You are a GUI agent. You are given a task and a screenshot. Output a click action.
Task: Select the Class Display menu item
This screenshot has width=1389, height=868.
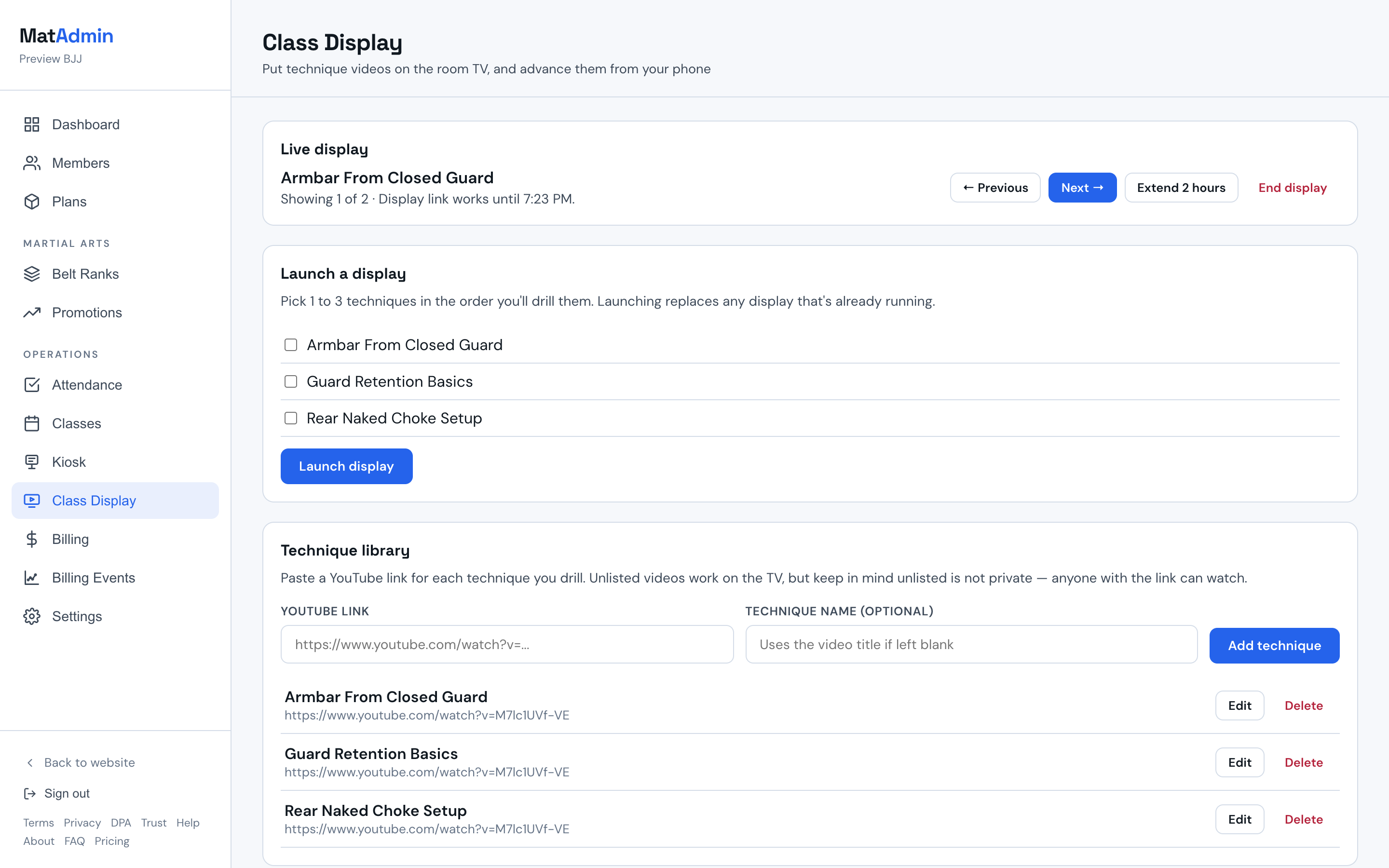coord(115,501)
